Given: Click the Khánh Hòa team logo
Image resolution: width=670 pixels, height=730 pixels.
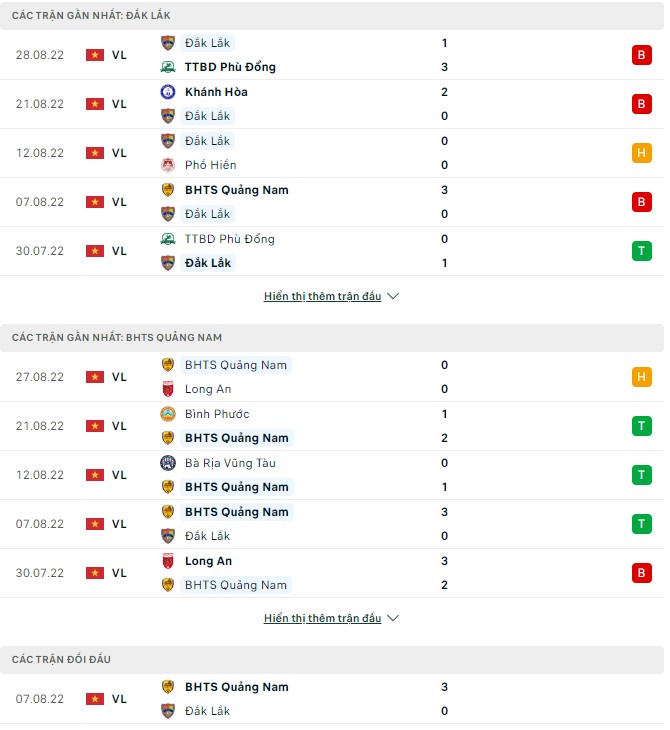Looking at the screenshot, I should (168, 92).
